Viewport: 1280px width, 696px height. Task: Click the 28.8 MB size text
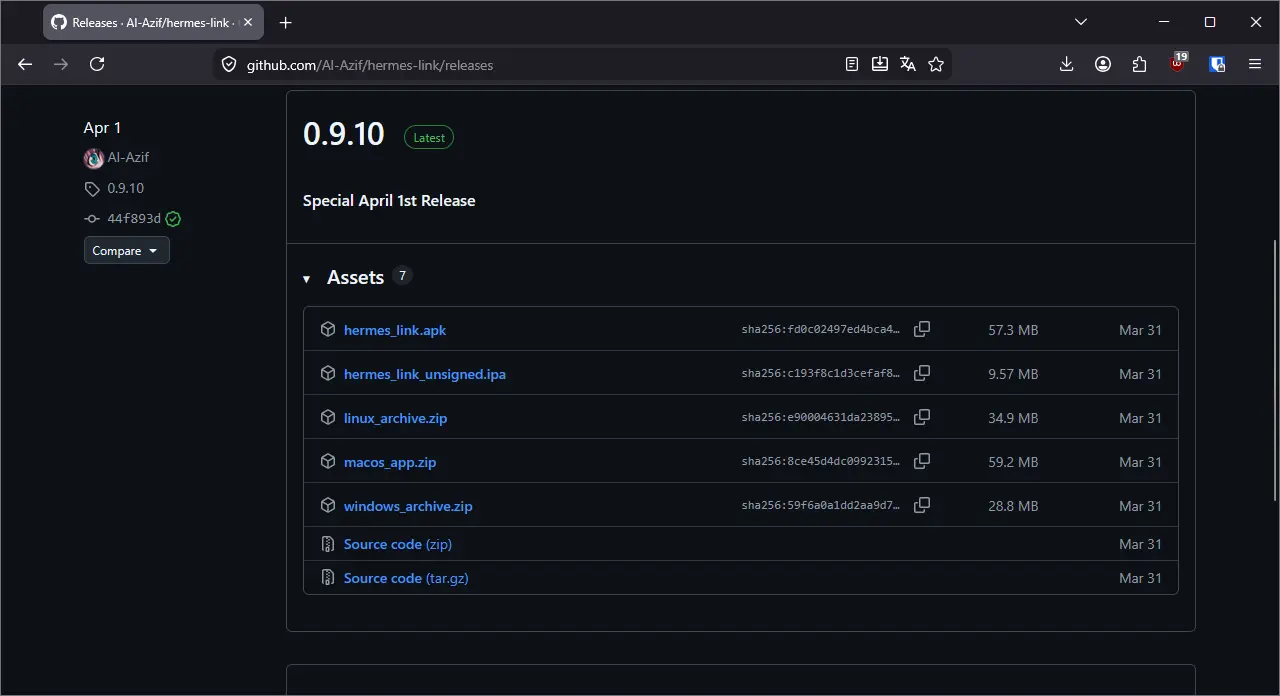click(1013, 506)
